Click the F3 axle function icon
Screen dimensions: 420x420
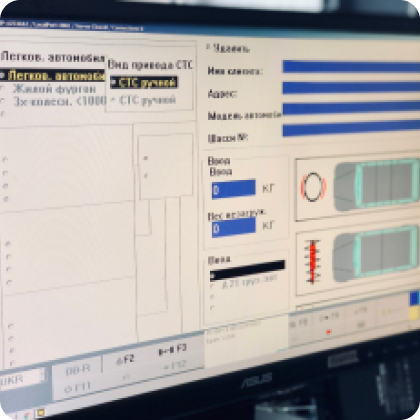[x=172, y=350]
